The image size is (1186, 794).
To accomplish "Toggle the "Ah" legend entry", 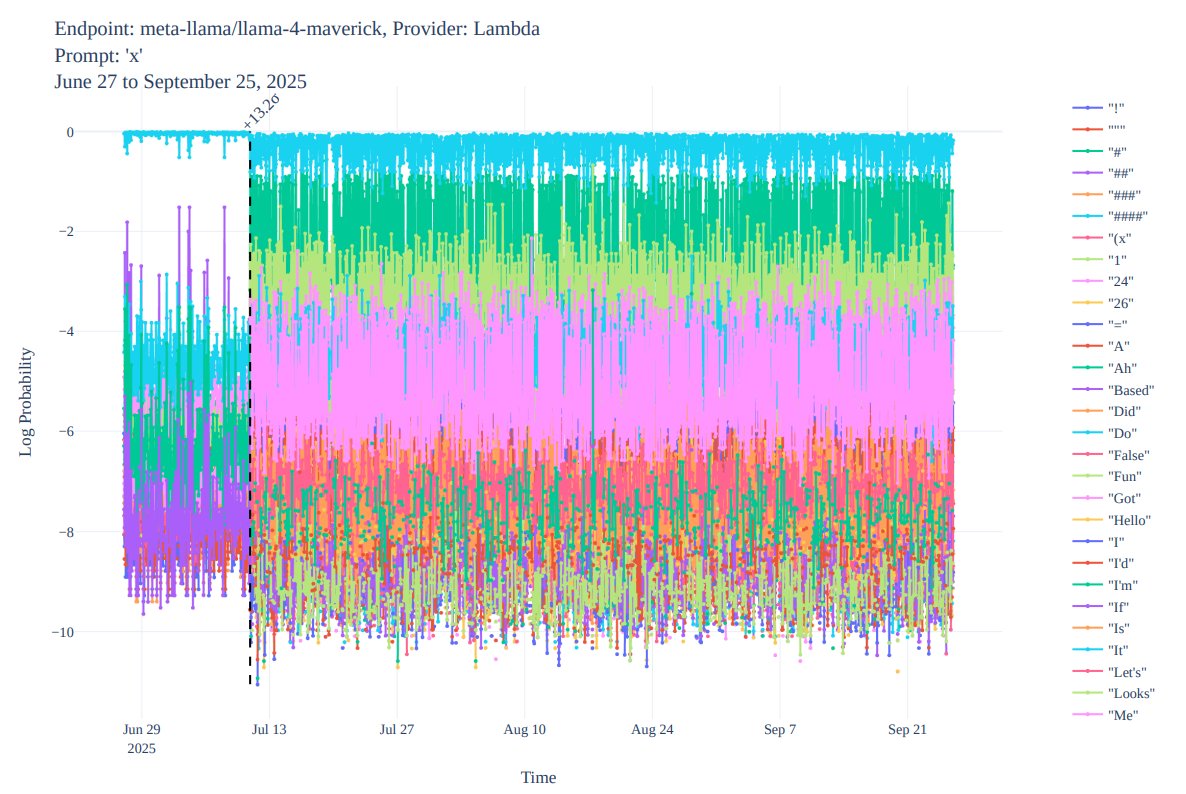I will (x=1104, y=368).
